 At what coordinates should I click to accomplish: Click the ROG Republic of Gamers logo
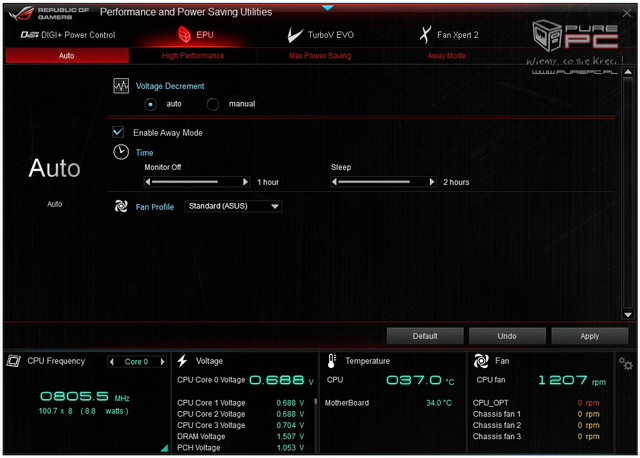coord(49,13)
